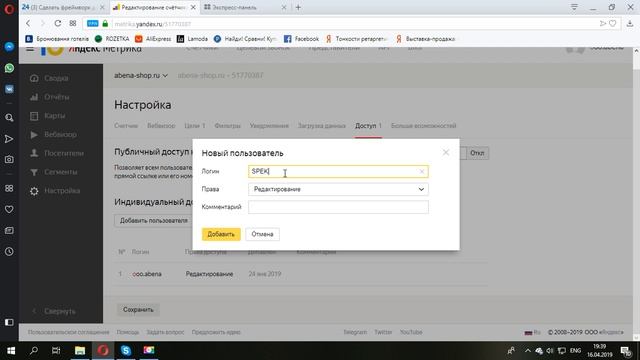
Task: Open Opera tab menu icon
Action: (x=574, y=7)
